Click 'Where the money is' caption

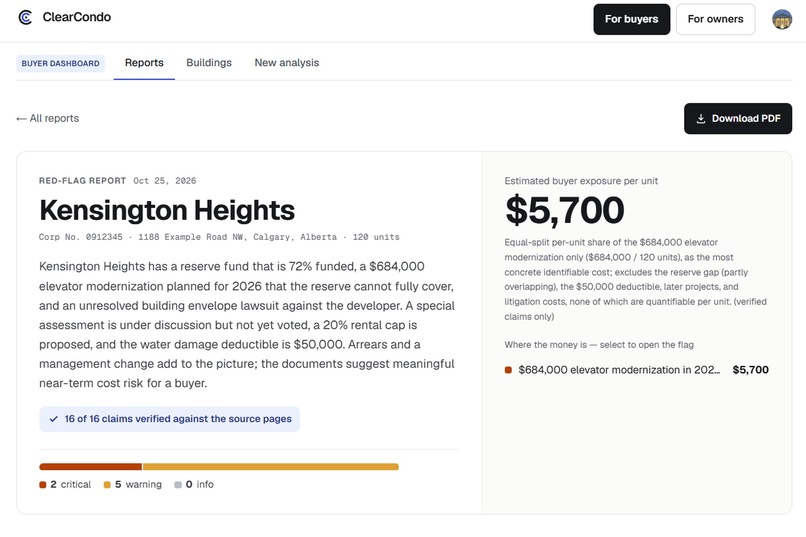[599, 345]
